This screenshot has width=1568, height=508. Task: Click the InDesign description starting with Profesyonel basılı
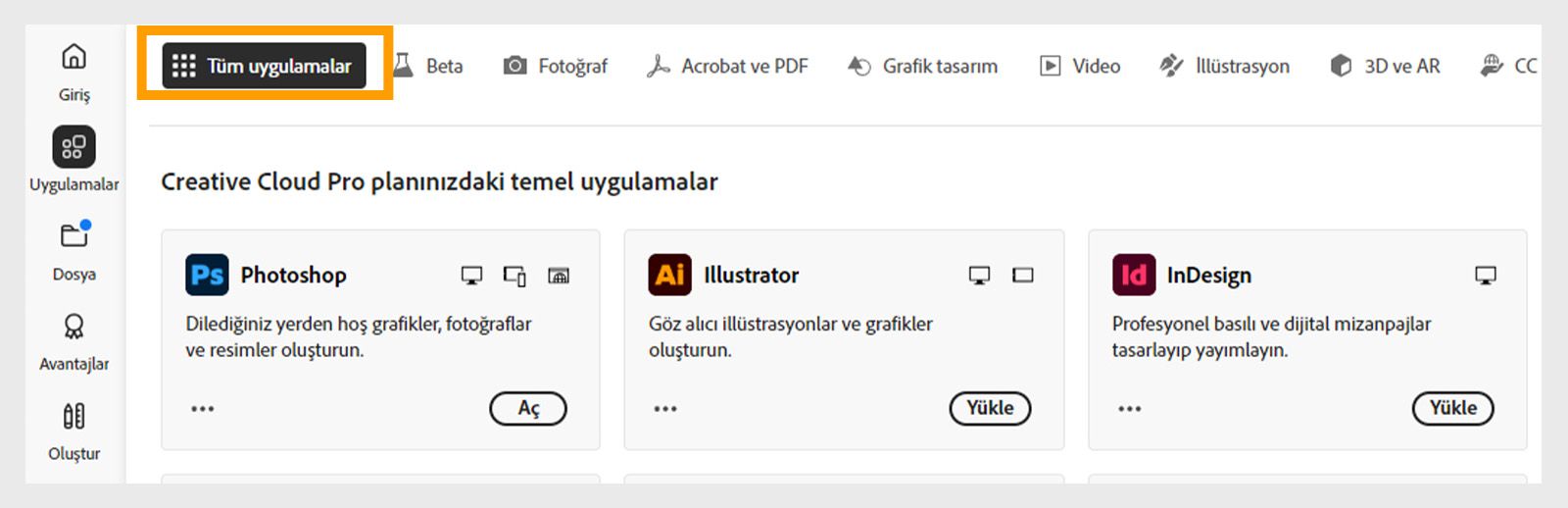point(1271,336)
